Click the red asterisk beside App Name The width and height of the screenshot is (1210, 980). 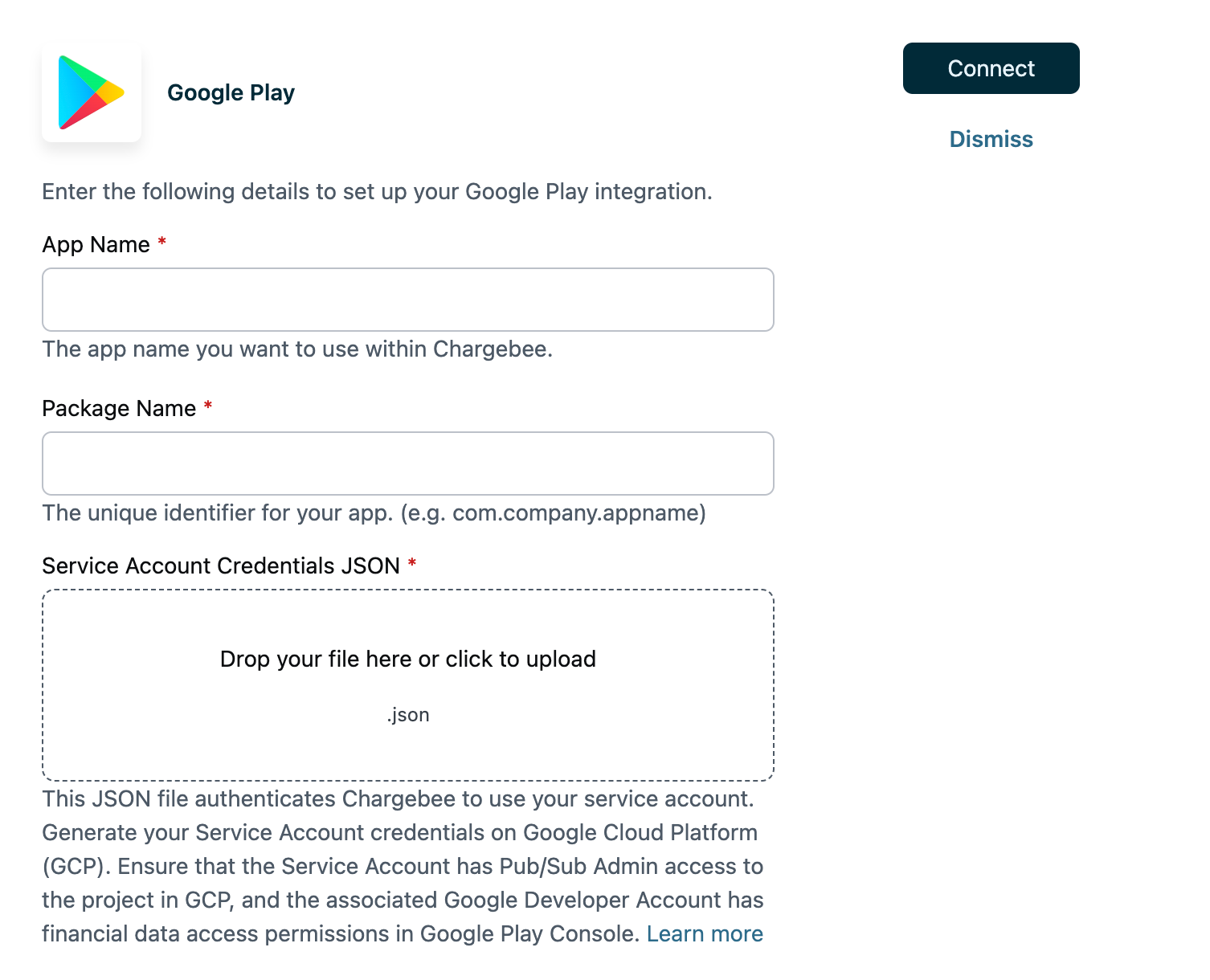[161, 242]
